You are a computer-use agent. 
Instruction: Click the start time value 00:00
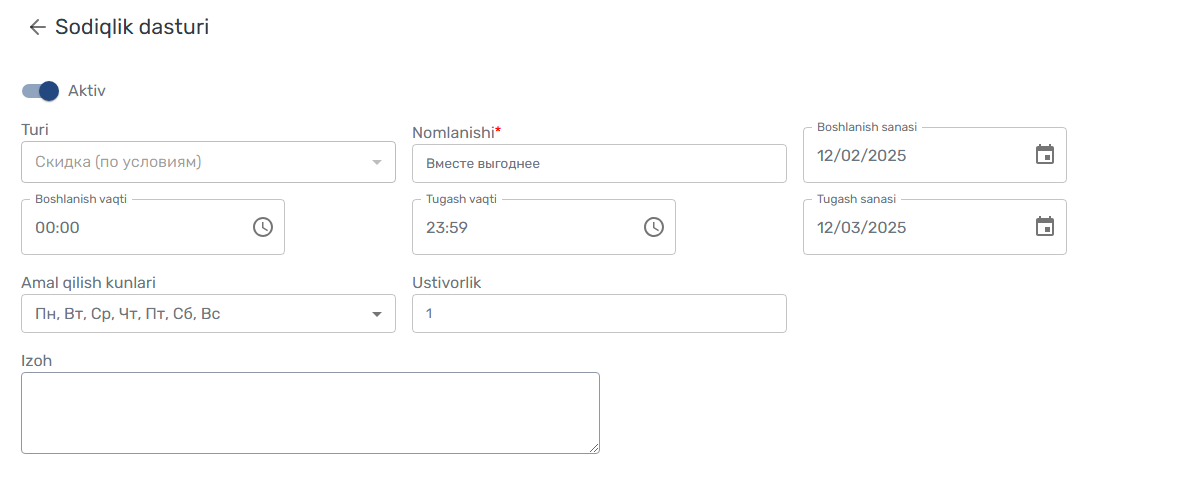(57, 227)
